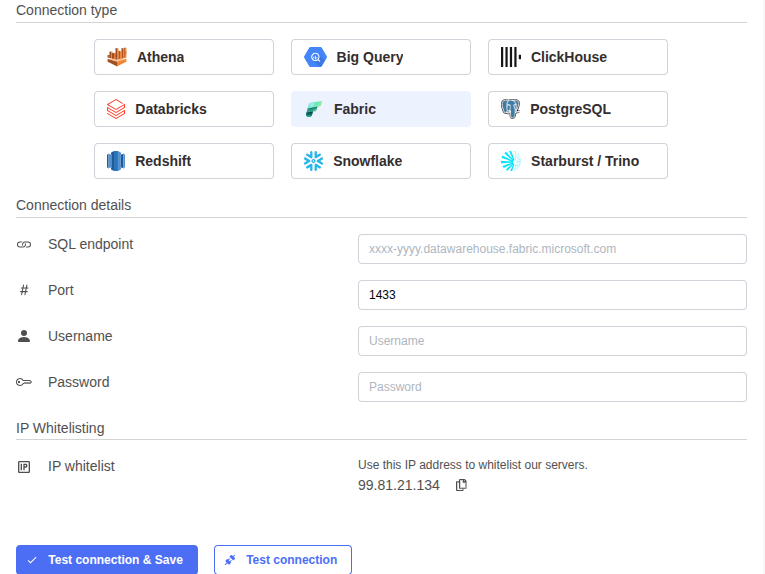The height and width of the screenshot is (574, 765).
Task: Click the Connection details heading
Action: pyautogui.click(x=74, y=205)
